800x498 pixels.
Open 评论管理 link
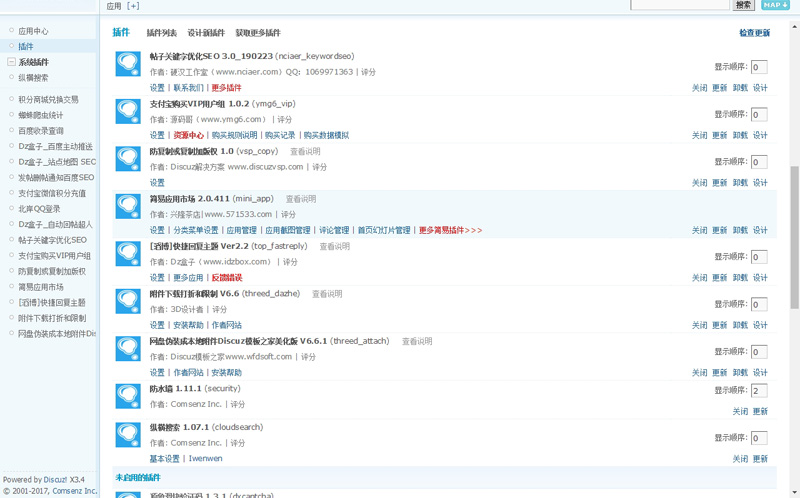point(334,230)
